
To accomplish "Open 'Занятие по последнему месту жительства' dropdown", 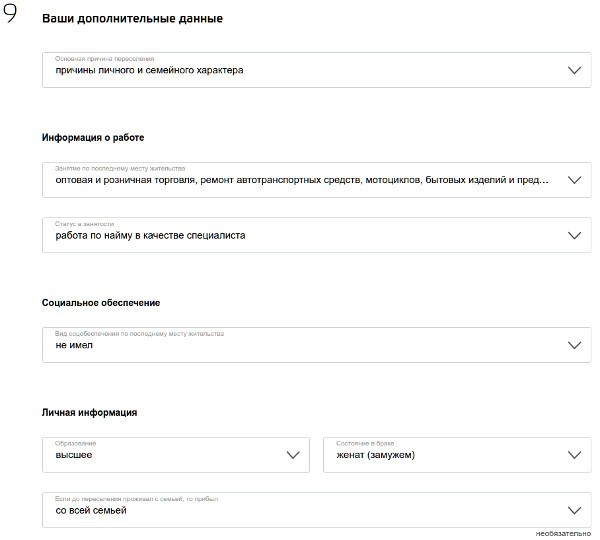I will [x=300, y=180].
